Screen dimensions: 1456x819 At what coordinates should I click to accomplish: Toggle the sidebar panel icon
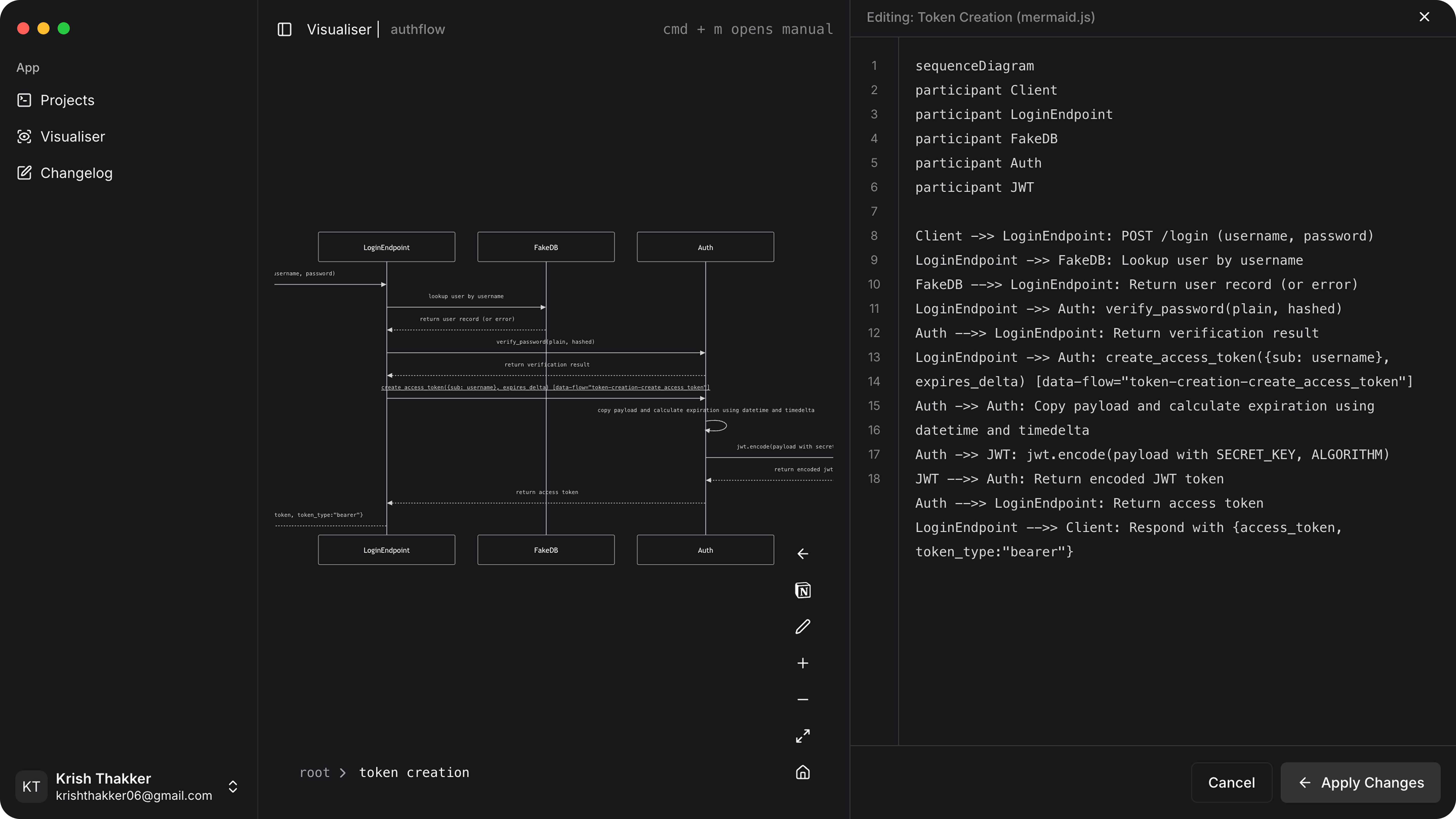click(284, 29)
